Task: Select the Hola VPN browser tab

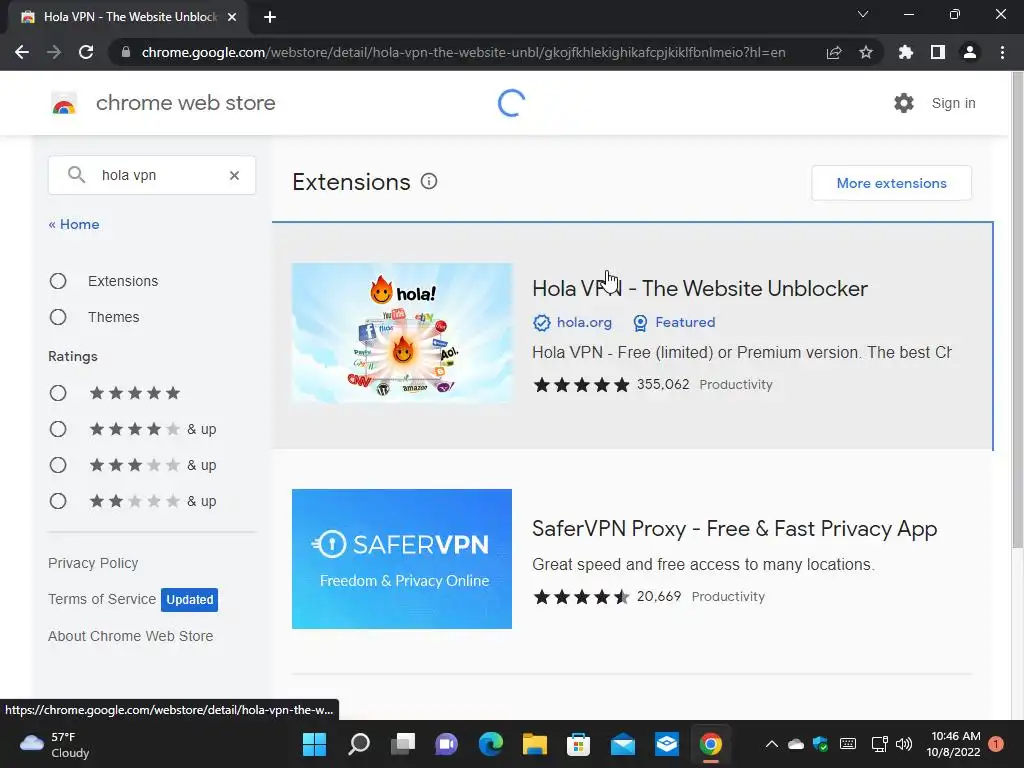Action: 127,17
